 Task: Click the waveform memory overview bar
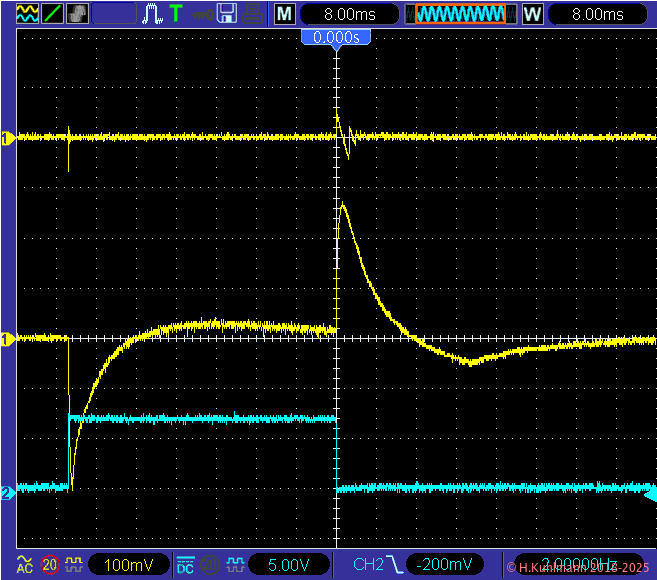(x=461, y=14)
